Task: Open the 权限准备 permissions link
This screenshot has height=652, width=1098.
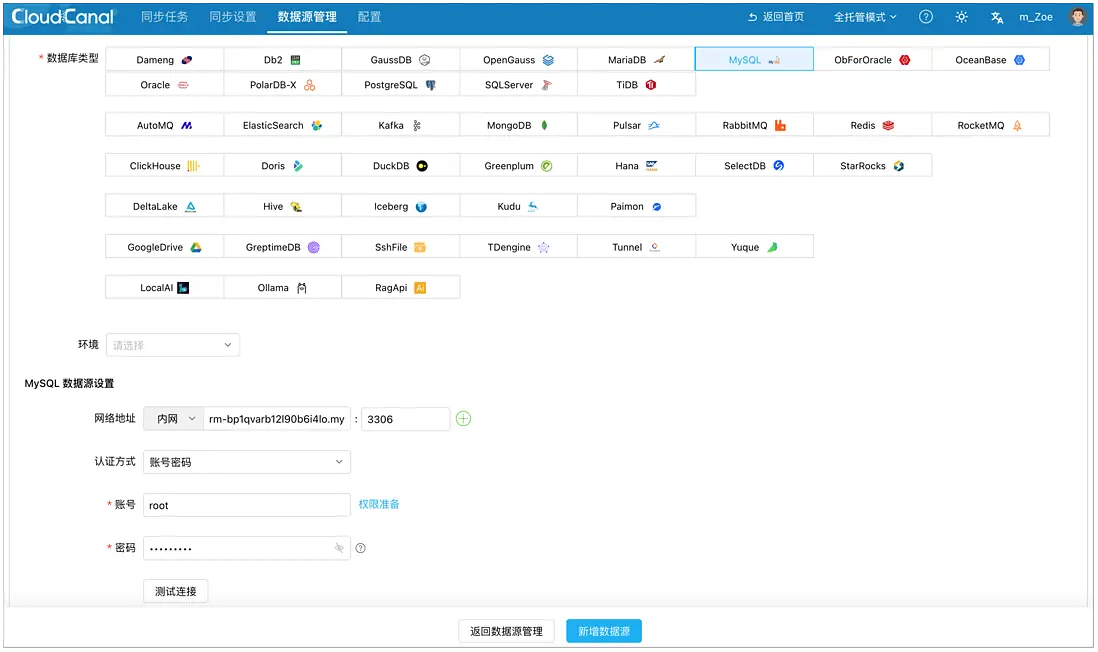Action: 379,504
